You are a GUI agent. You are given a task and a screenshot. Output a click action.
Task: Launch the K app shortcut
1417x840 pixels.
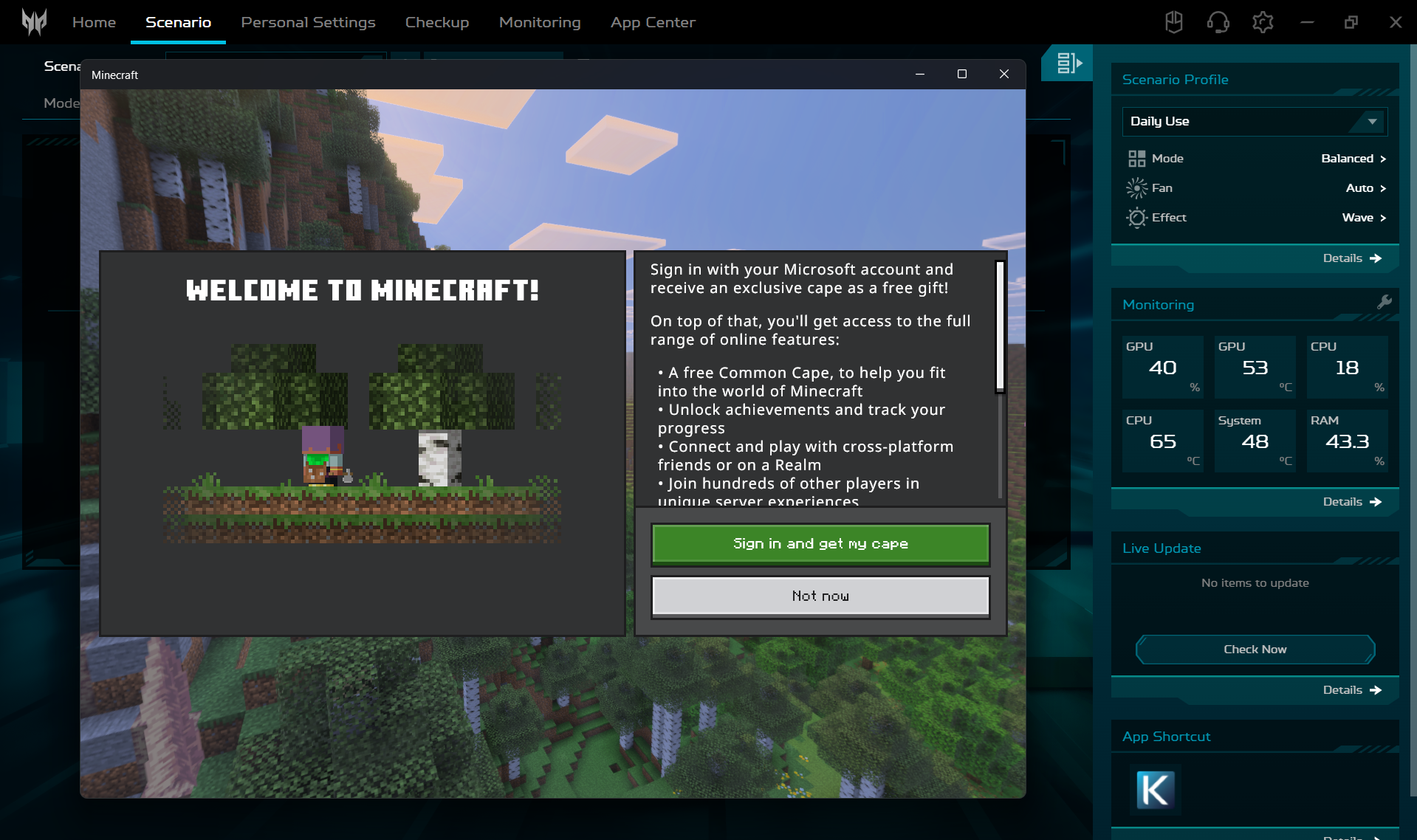click(x=1155, y=789)
